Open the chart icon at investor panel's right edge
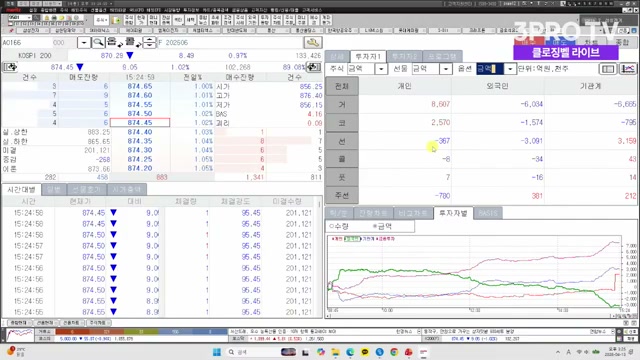The width and height of the screenshot is (640, 360). click(x=628, y=69)
